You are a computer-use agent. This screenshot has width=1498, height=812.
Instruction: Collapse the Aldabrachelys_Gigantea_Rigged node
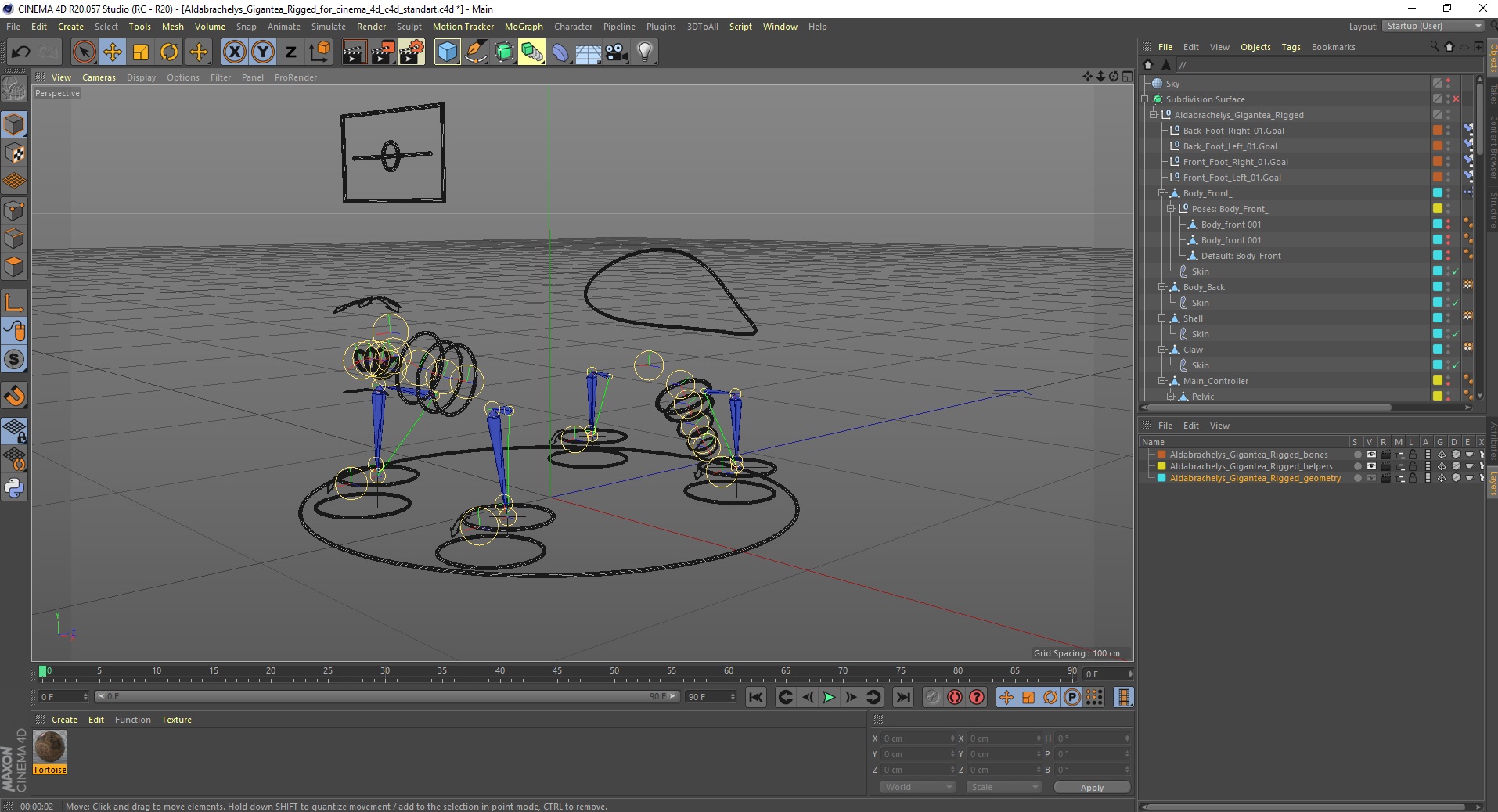click(x=1154, y=115)
